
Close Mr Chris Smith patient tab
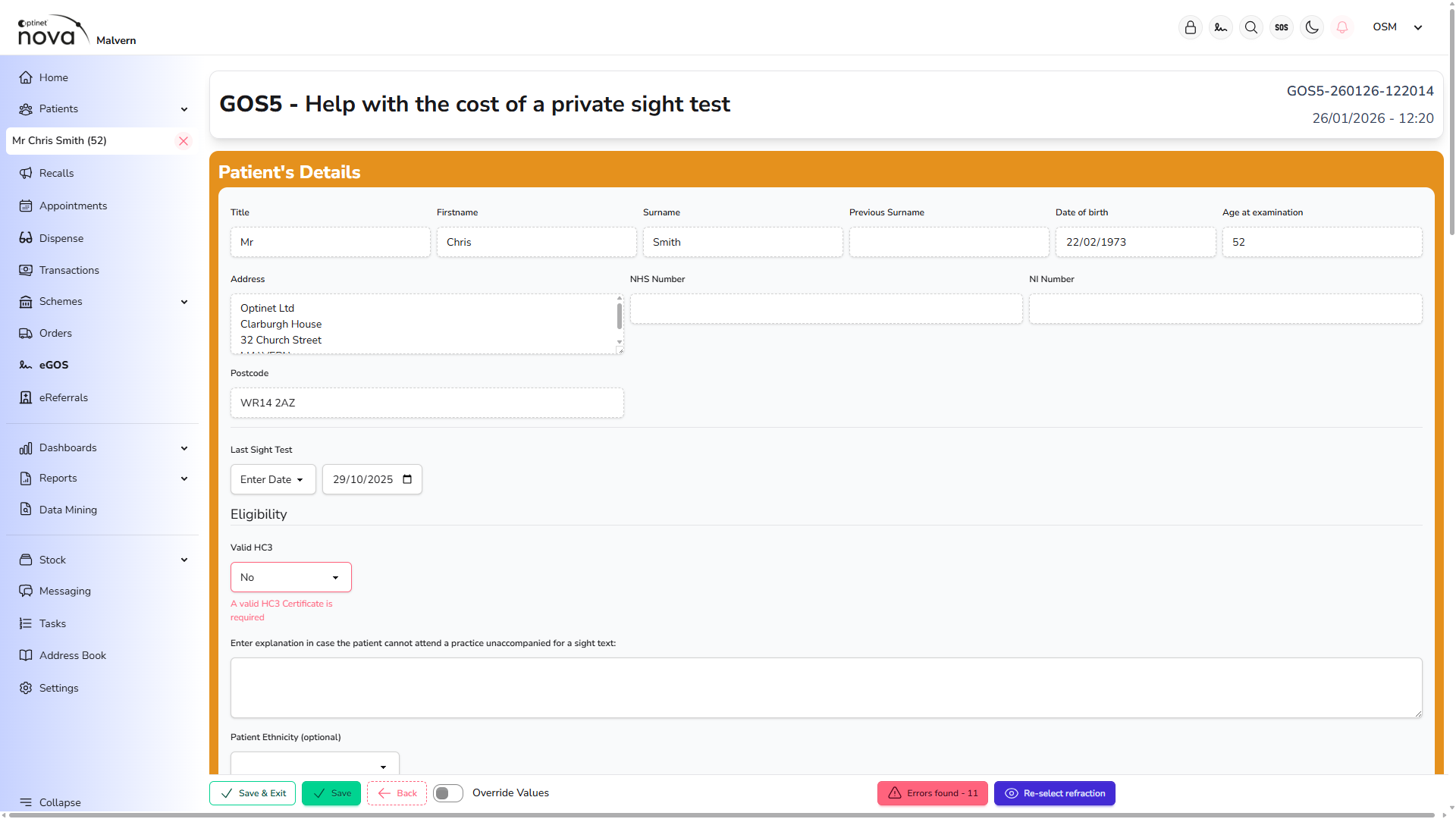(184, 141)
